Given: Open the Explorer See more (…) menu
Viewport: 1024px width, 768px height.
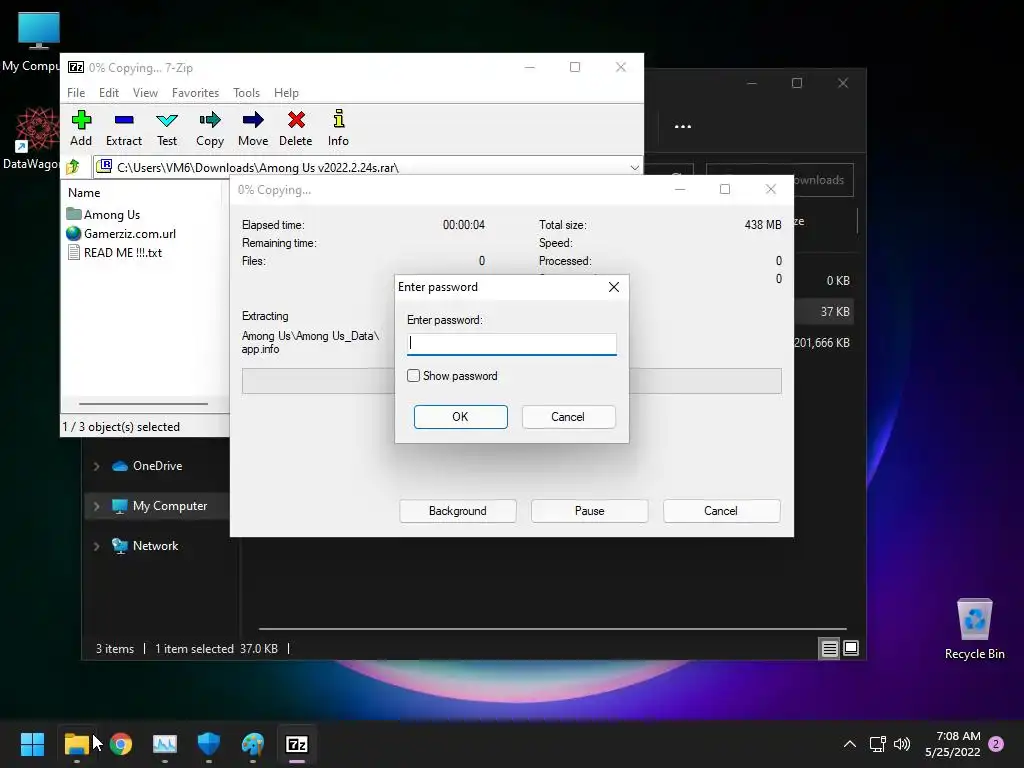Looking at the screenshot, I should tap(682, 127).
